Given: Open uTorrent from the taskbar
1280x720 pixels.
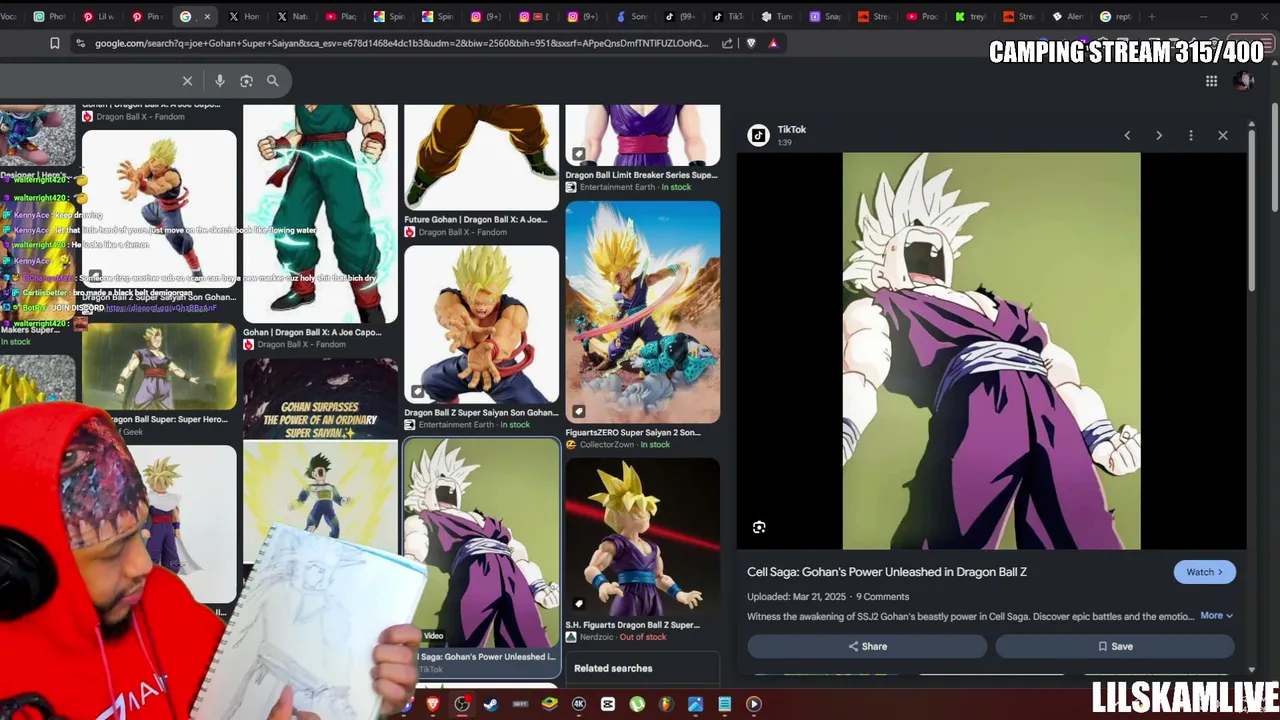Looking at the screenshot, I should pos(637,704).
